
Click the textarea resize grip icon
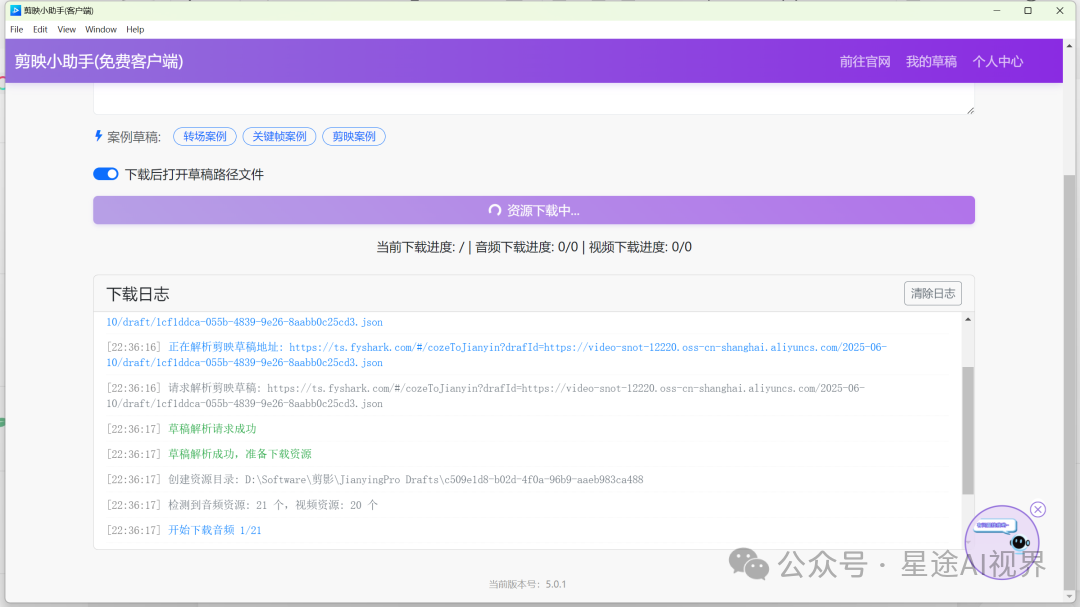tap(970, 110)
